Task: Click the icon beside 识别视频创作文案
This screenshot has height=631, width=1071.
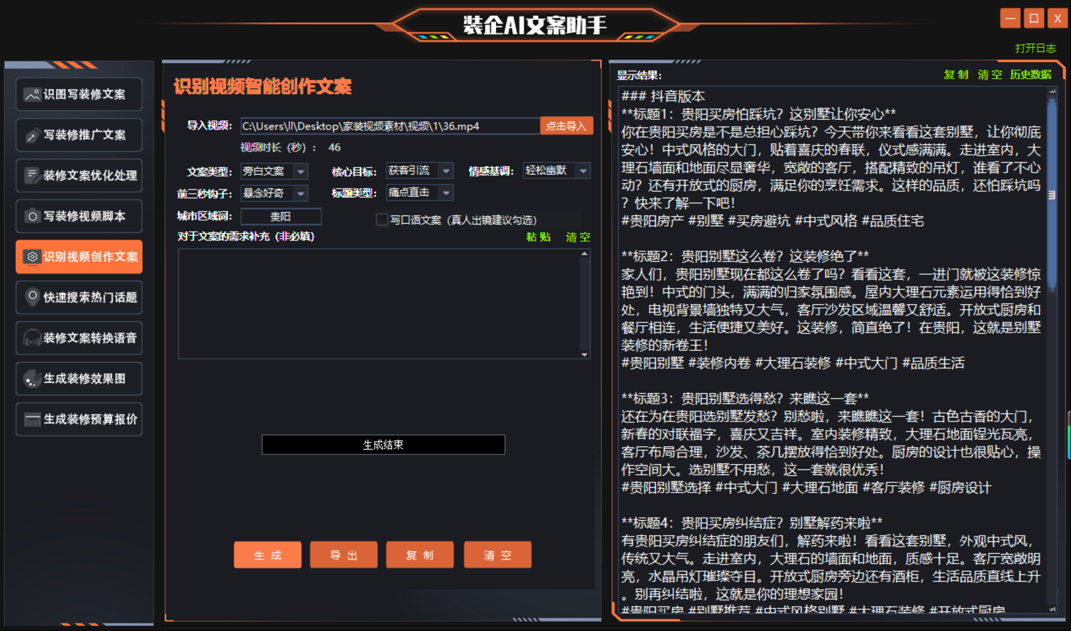Action: [x=31, y=257]
